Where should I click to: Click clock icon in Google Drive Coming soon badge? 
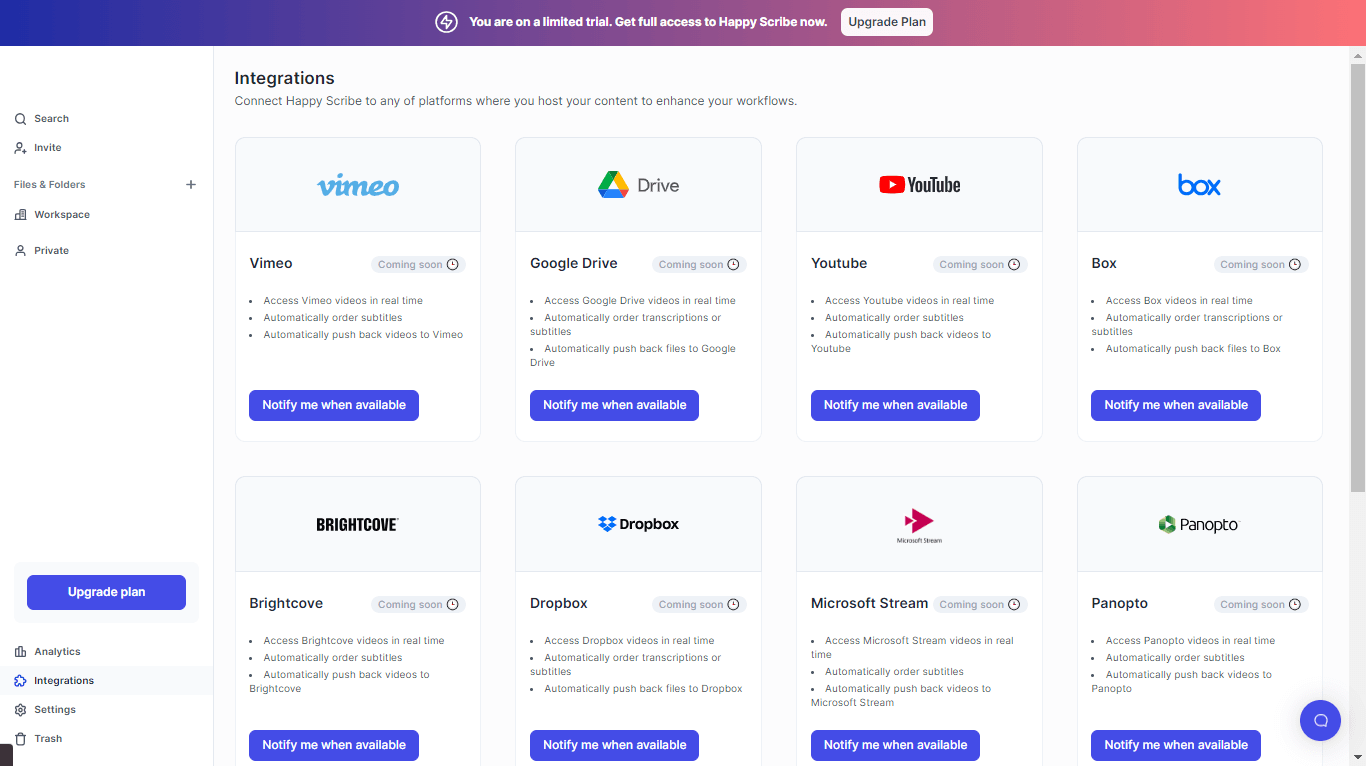[x=733, y=265]
